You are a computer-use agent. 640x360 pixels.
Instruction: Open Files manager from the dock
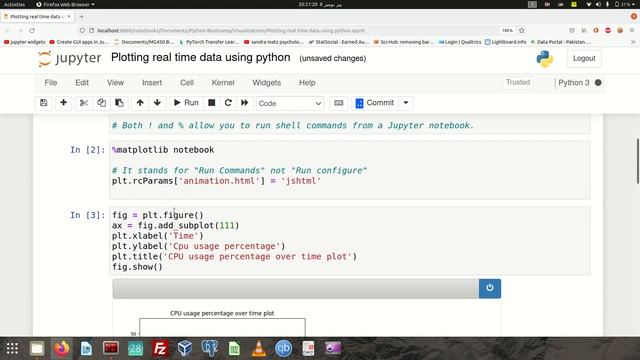[37, 349]
